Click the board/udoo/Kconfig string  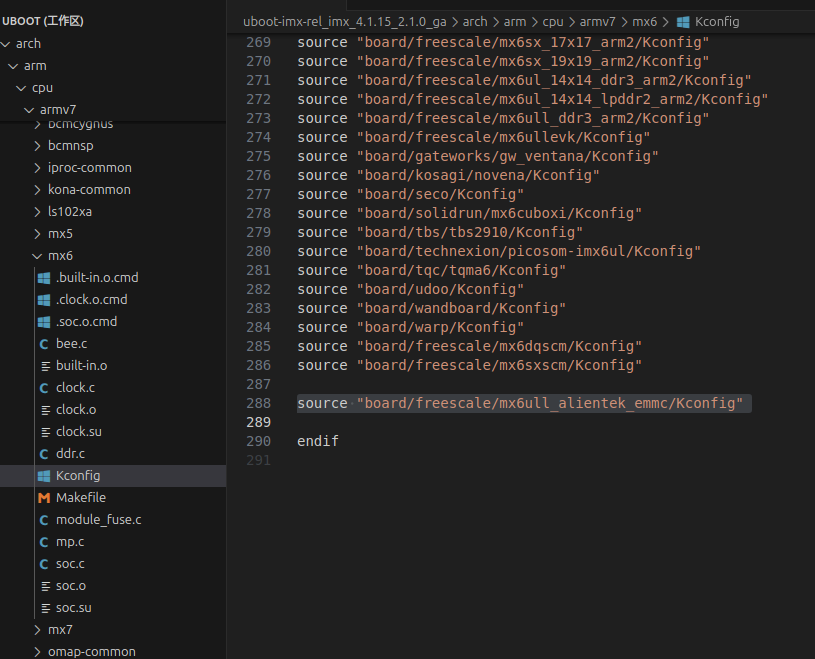pyautogui.click(x=440, y=289)
